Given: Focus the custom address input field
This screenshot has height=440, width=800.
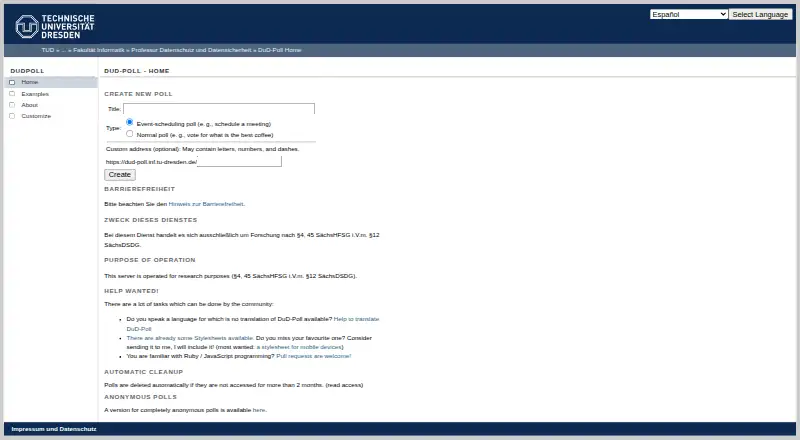Looking at the screenshot, I should point(239,161).
